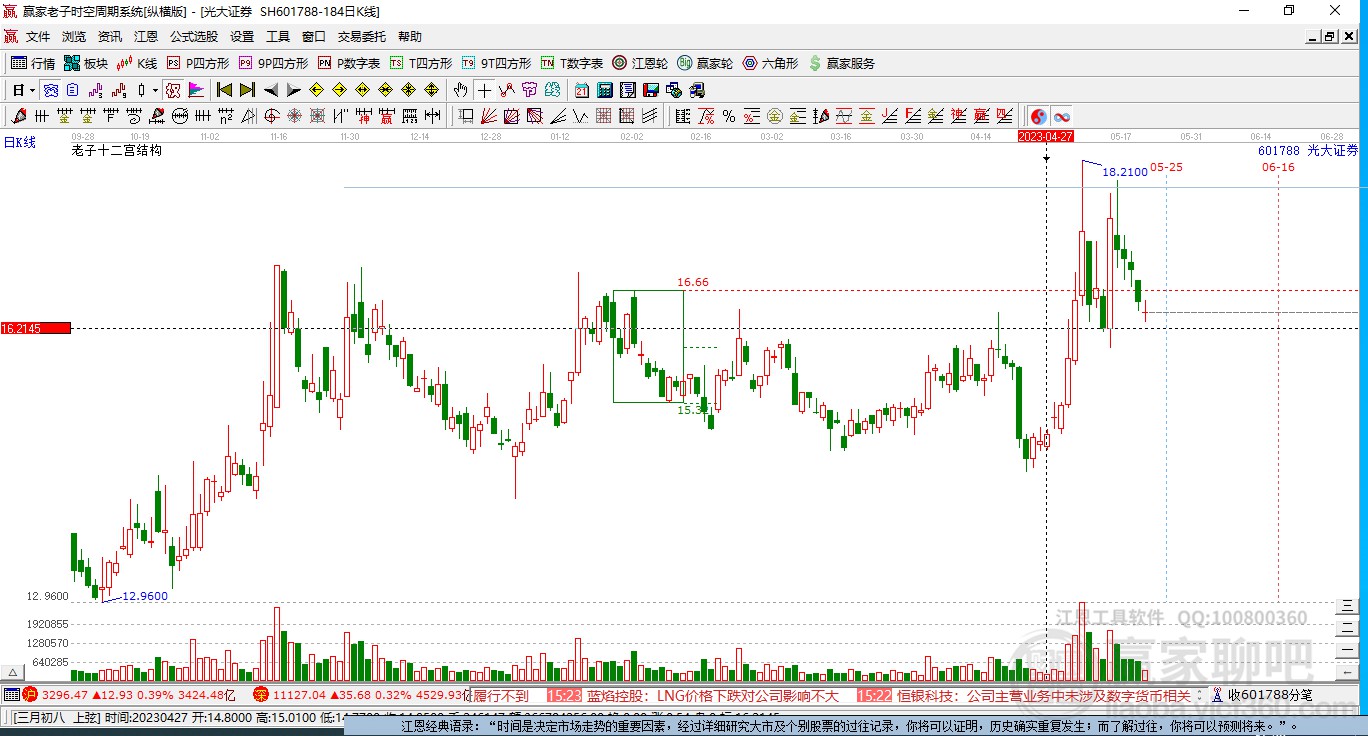Select the hand pan tool
This screenshot has width=1368, height=736.
[x=461, y=90]
